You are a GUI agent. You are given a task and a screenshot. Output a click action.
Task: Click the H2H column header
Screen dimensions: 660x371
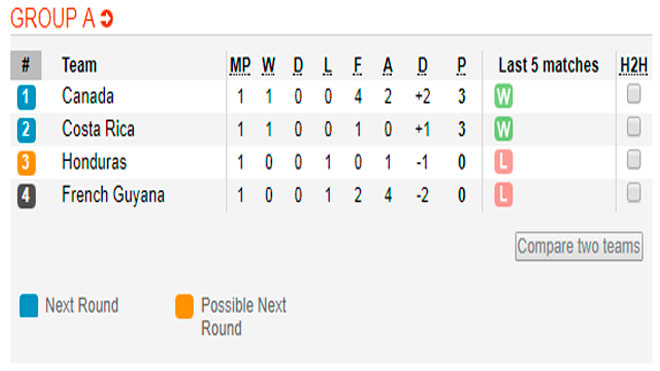(x=633, y=66)
